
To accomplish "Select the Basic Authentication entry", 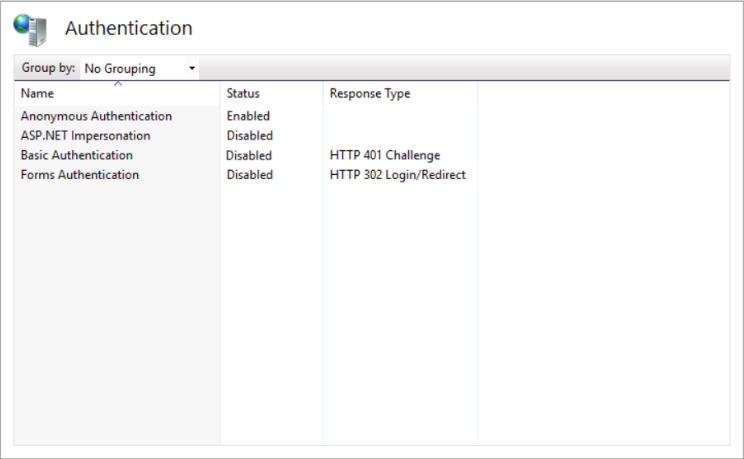I will pos(76,156).
